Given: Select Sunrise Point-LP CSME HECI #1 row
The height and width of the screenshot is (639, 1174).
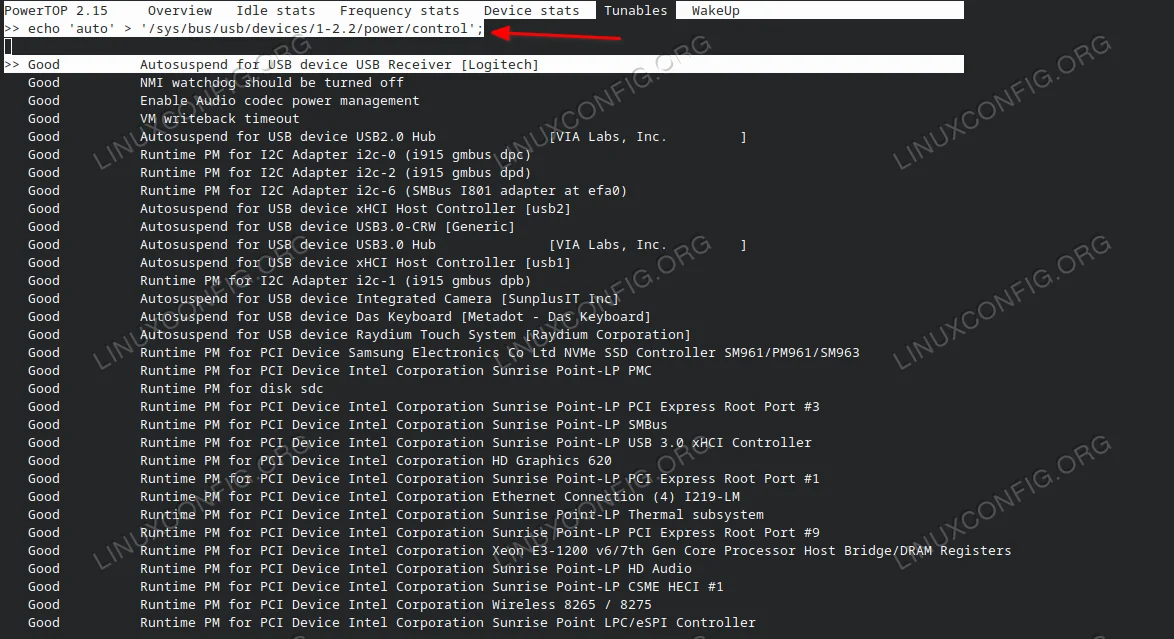Looking at the screenshot, I should click(375, 586).
